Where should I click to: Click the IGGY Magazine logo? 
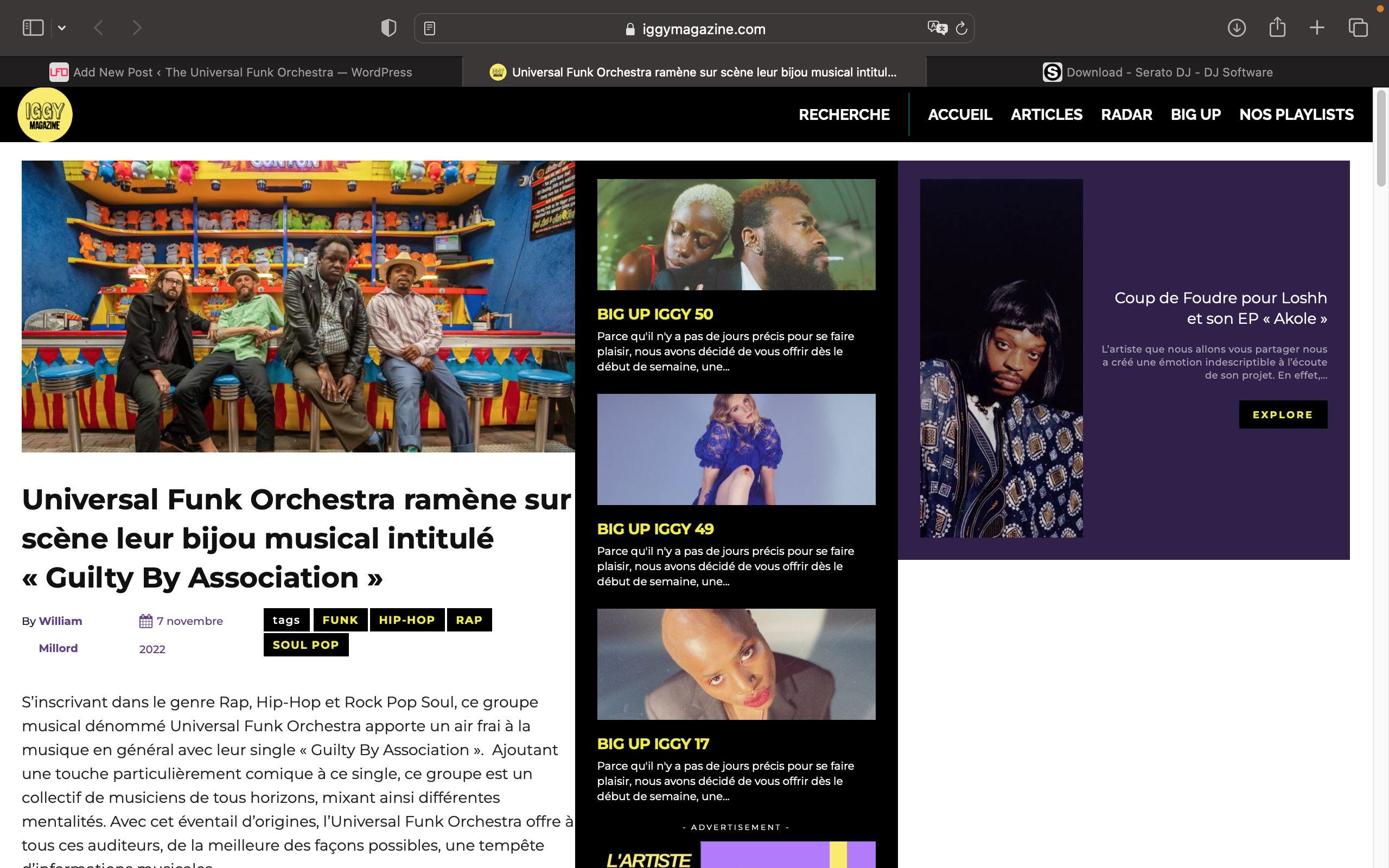[45, 114]
